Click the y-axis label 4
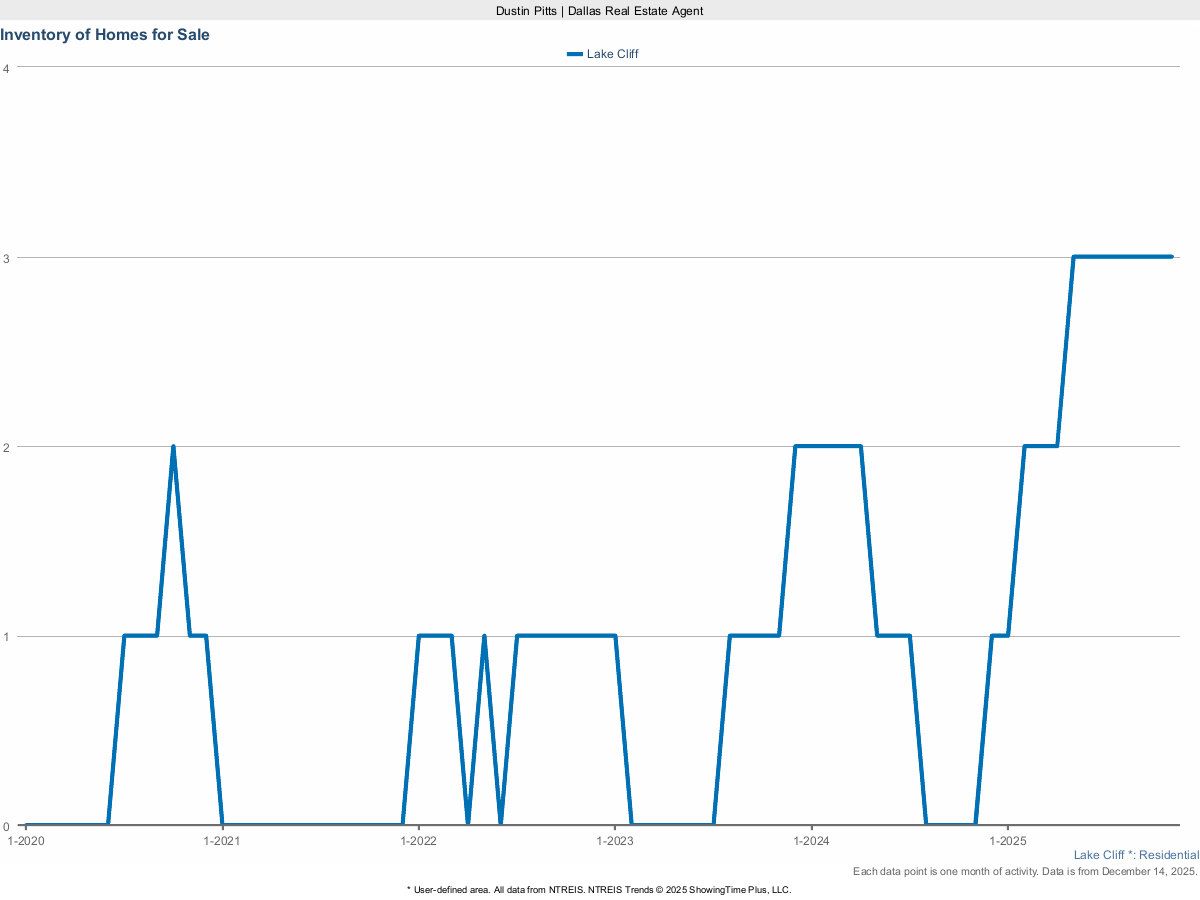1200x900 pixels. click(7, 68)
